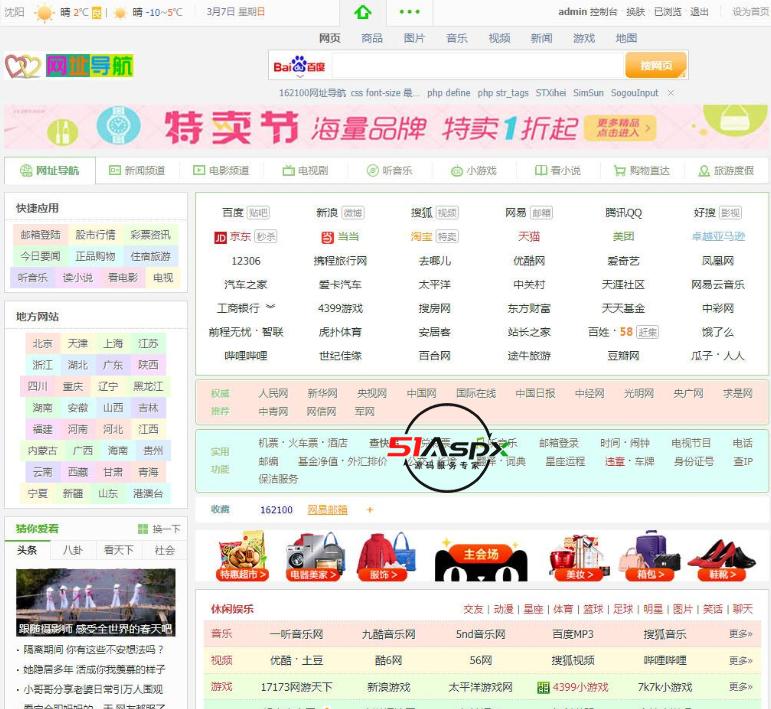Open the 电视剧 tab

click(x=305, y=171)
